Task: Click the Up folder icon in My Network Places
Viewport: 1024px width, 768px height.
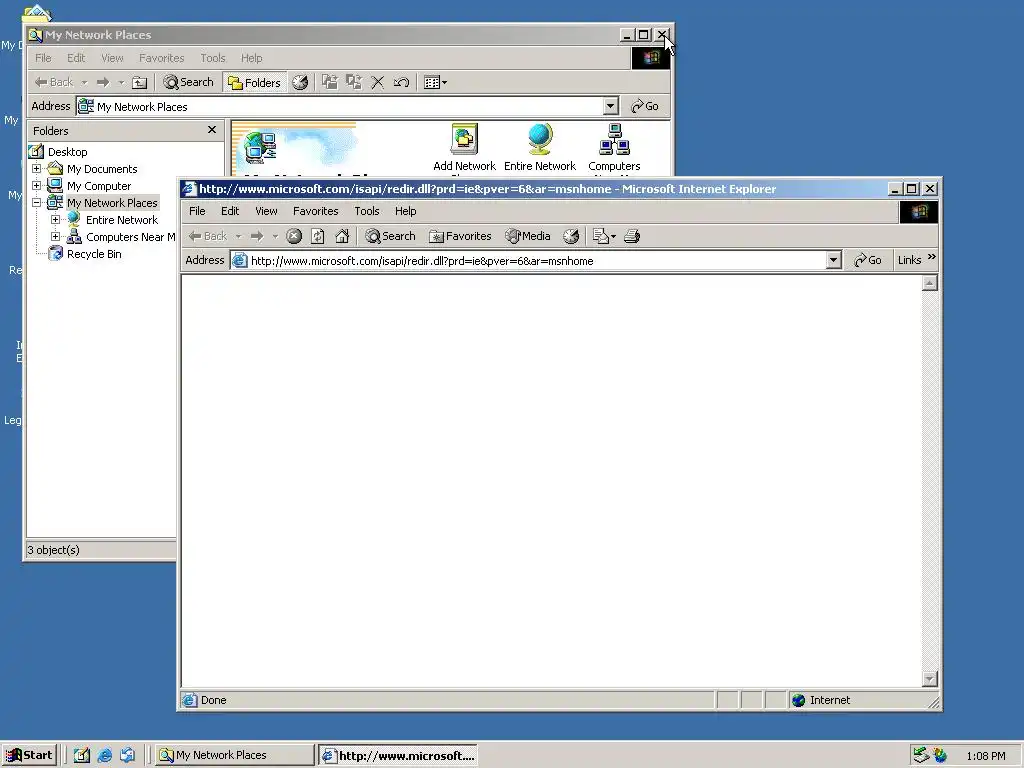Action: click(140, 82)
